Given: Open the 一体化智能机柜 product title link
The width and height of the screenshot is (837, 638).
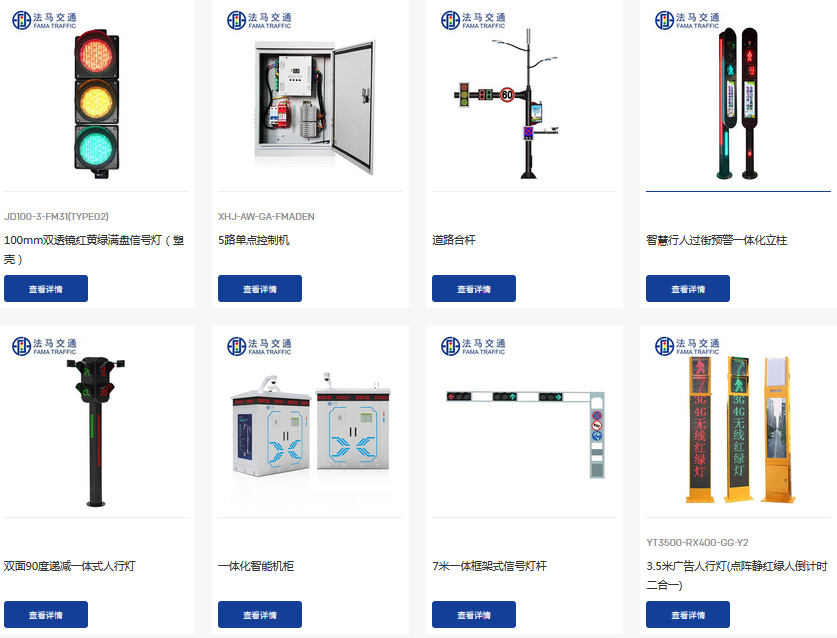Looking at the screenshot, I should pos(256,566).
